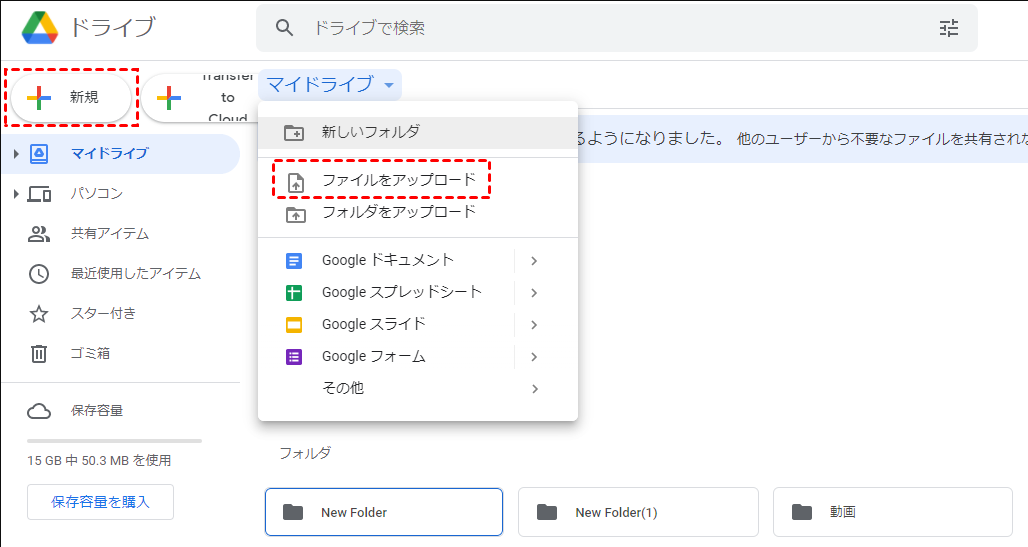Click the cloud storage (保存容量) icon

[x=39, y=411]
